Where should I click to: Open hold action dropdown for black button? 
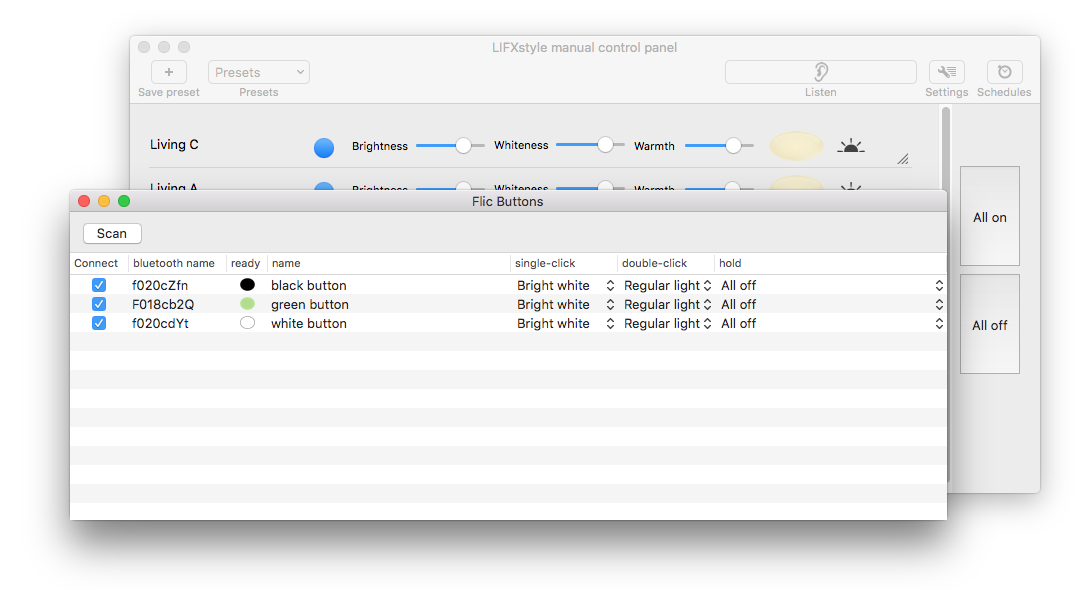(832, 285)
